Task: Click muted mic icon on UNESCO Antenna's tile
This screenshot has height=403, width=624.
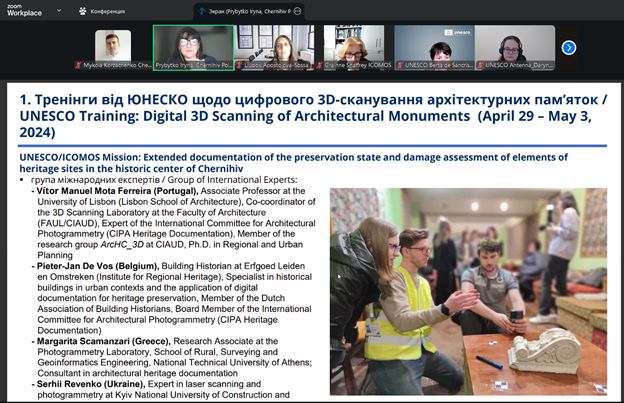Action: click(x=480, y=65)
